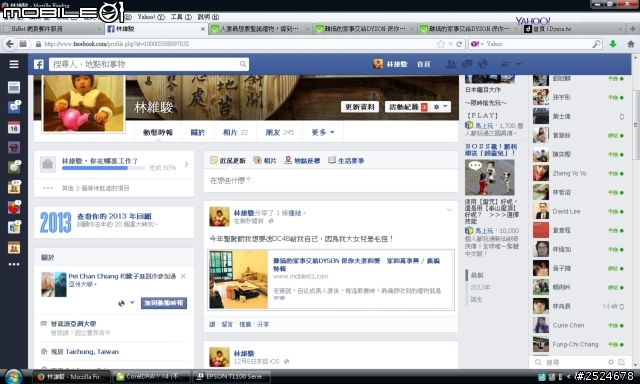Click profile completion progress bar
Image resolution: width=640 pixels, height=384 pixels.
(103, 168)
